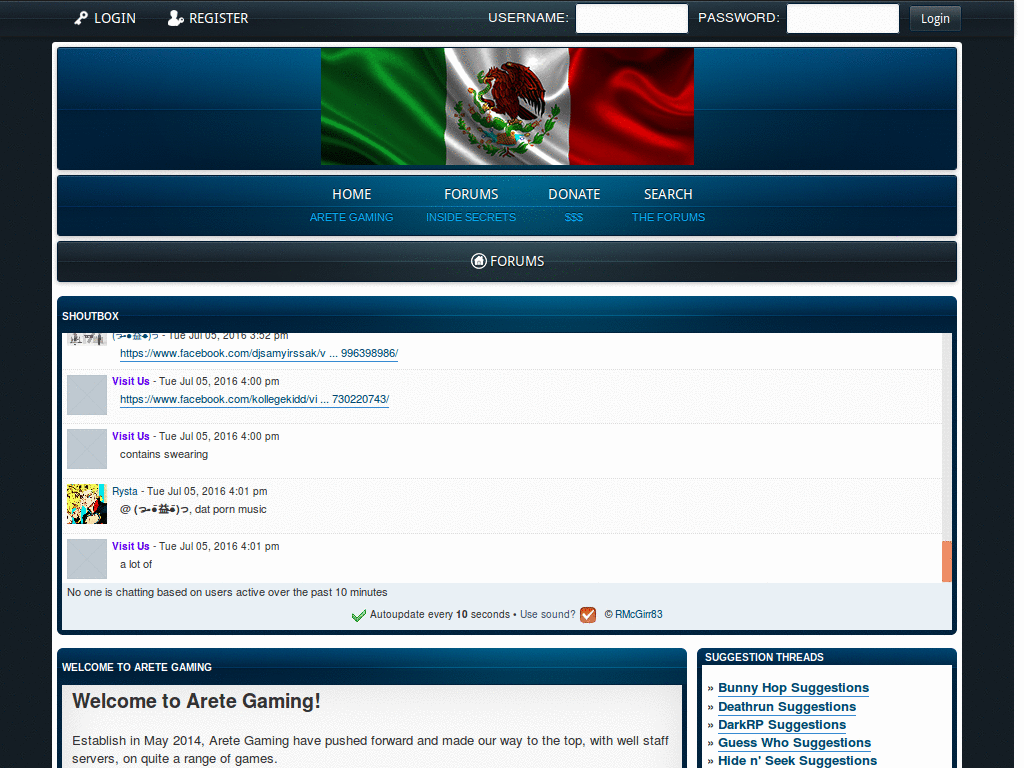The width and height of the screenshot is (1024, 768).
Task: Click the 'Tue Jul 05, 2016 4:01 pm' timestamp by Rysta
Action: click(x=207, y=491)
